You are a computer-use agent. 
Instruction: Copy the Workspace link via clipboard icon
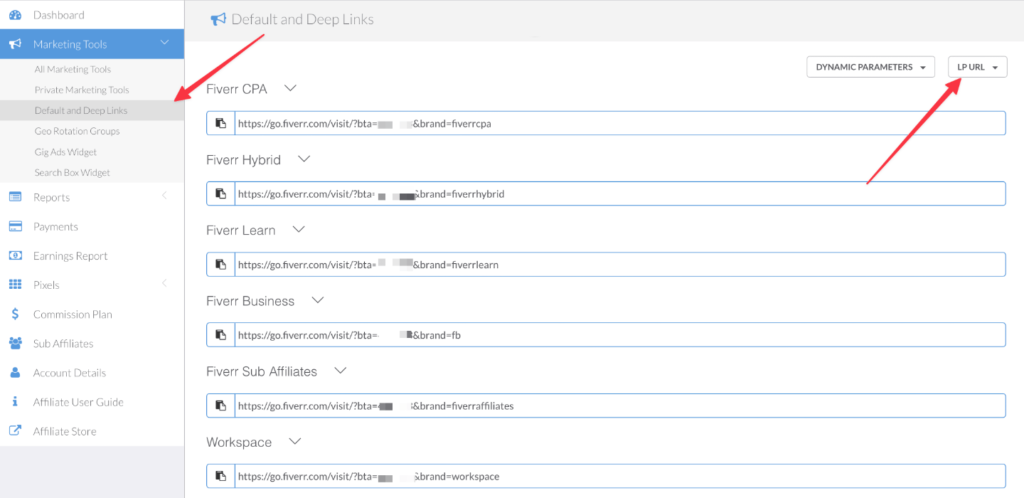(x=220, y=476)
